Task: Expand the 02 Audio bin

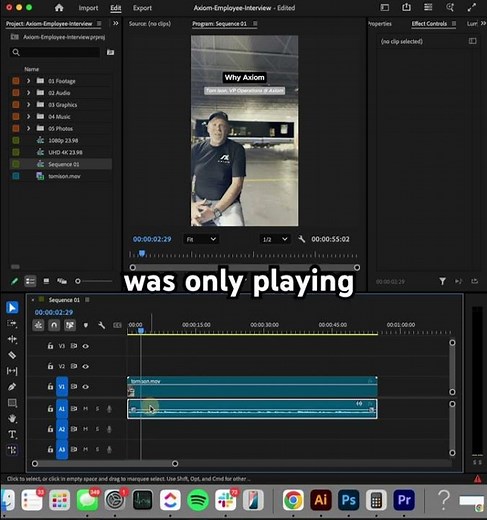Action: coord(28,93)
